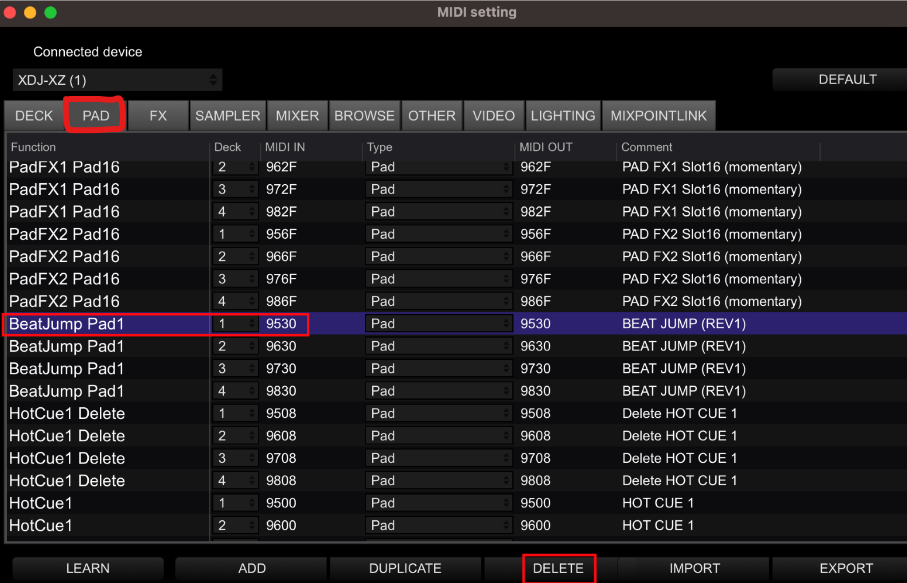Switch to the DECK tab
The height and width of the screenshot is (583, 907).
click(33, 115)
